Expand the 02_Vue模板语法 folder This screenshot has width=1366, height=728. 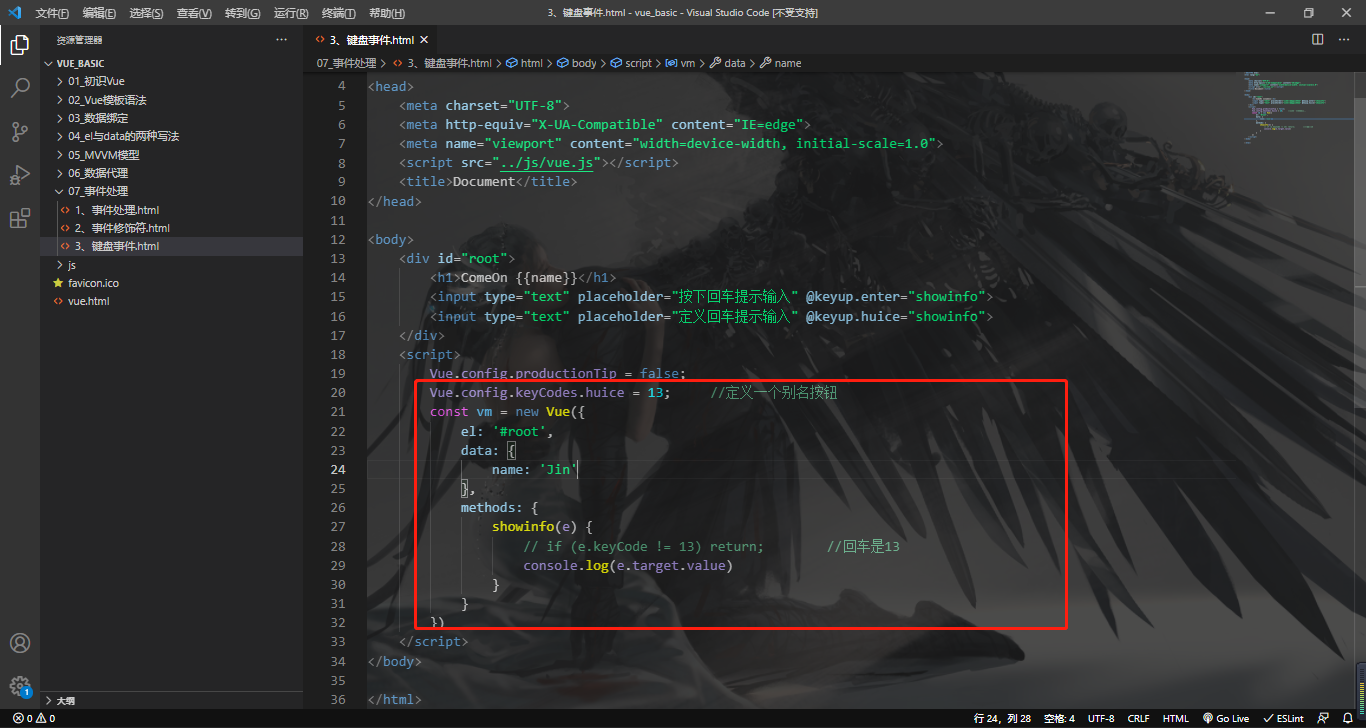point(171,100)
